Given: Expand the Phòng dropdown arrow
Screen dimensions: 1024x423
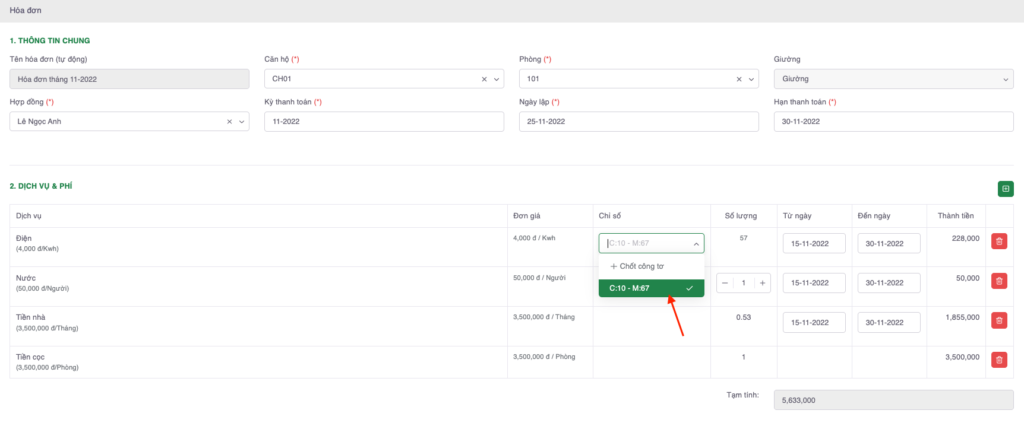Looking at the screenshot, I should click(x=752, y=79).
